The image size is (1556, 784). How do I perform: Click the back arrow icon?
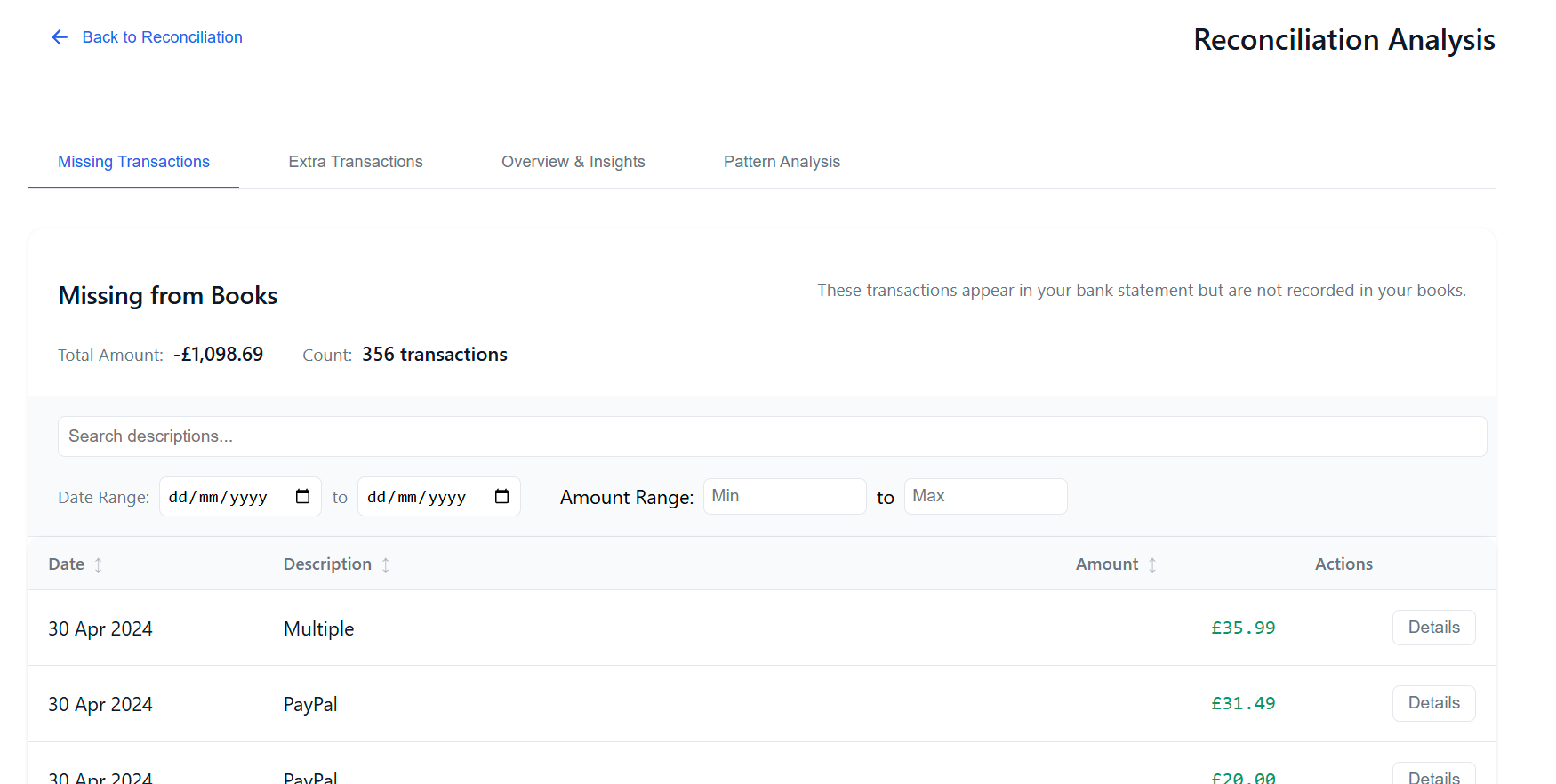[x=60, y=37]
